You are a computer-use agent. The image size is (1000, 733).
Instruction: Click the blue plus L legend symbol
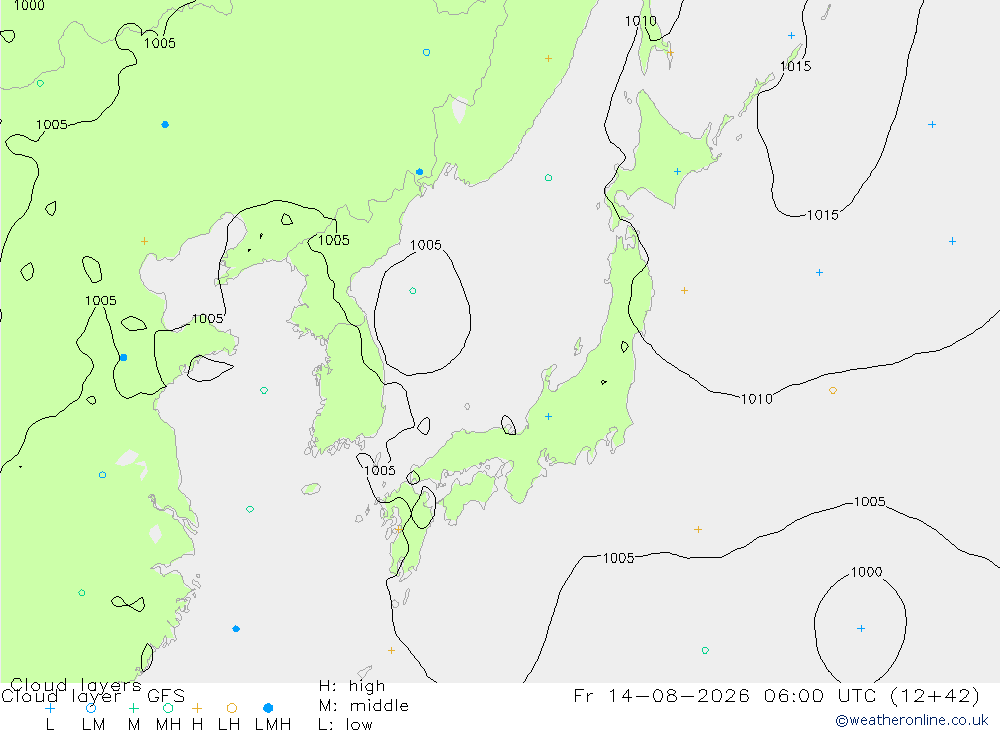point(50,708)
